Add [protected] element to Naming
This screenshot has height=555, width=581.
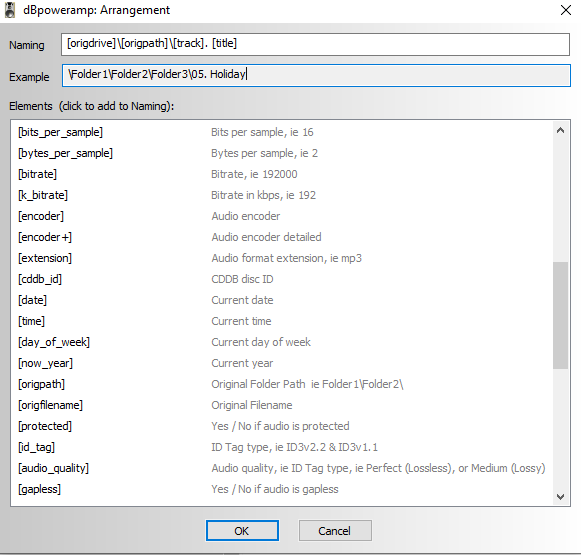pyautogui.click(x=45, y=426)
